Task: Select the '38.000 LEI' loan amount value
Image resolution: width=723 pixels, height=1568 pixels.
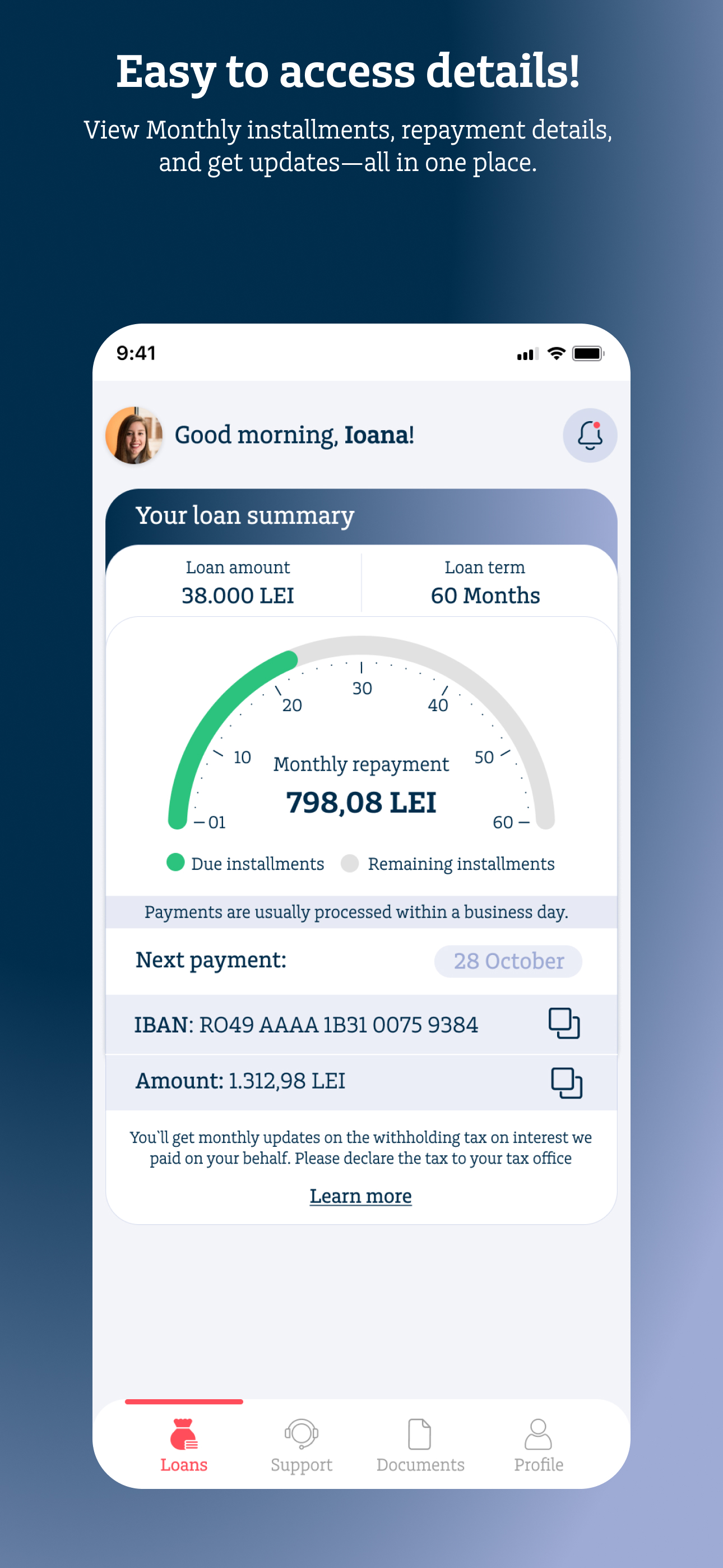Action: pyautogui.click(x=238, y=596)
